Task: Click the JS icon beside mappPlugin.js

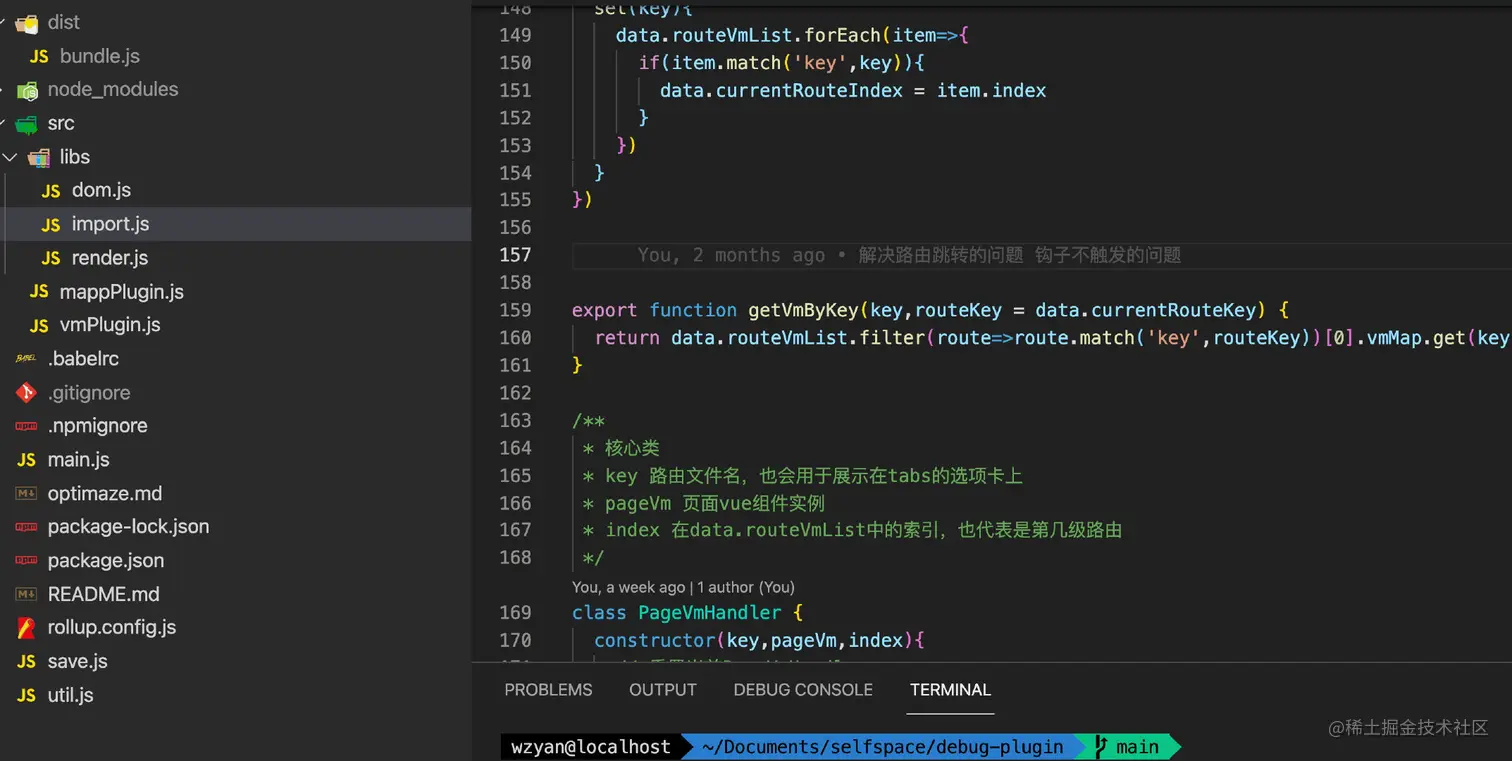Action: tap(39, 292)
